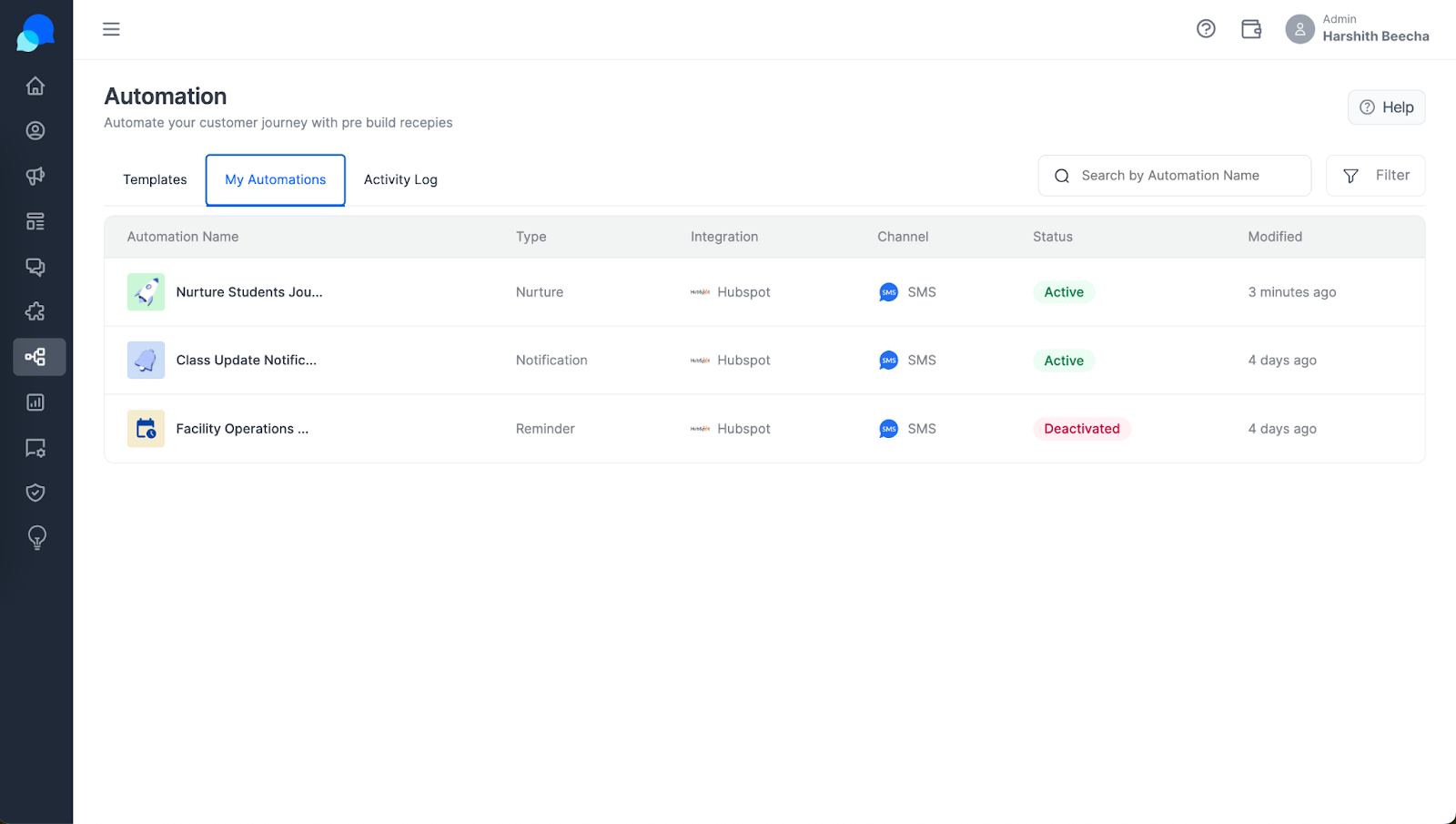
Task: Switch to the Templates tab
Action: (x=155, y=180)
